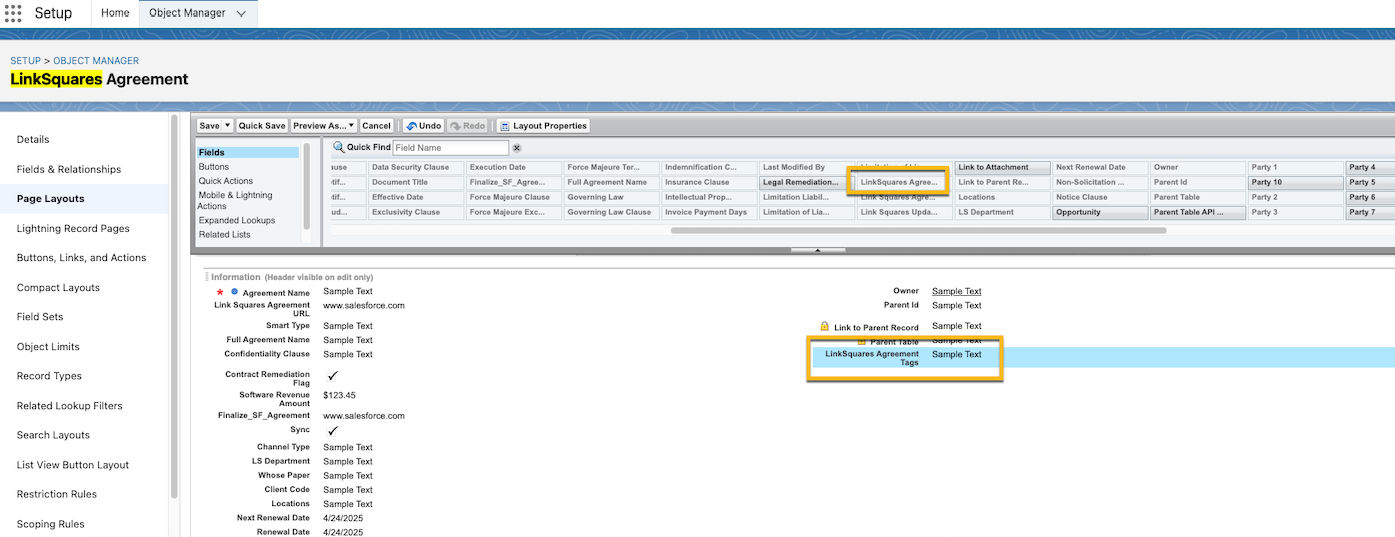The height and width of the screenshot is (537, 1395).
Task: Click the greyed Redo toolbar button
Action: coord(468,126)
